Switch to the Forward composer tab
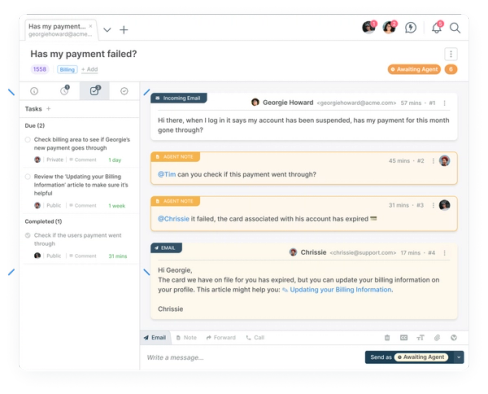Image resolution: width=488 pixels, height=394 pixels. click(221, 338)
